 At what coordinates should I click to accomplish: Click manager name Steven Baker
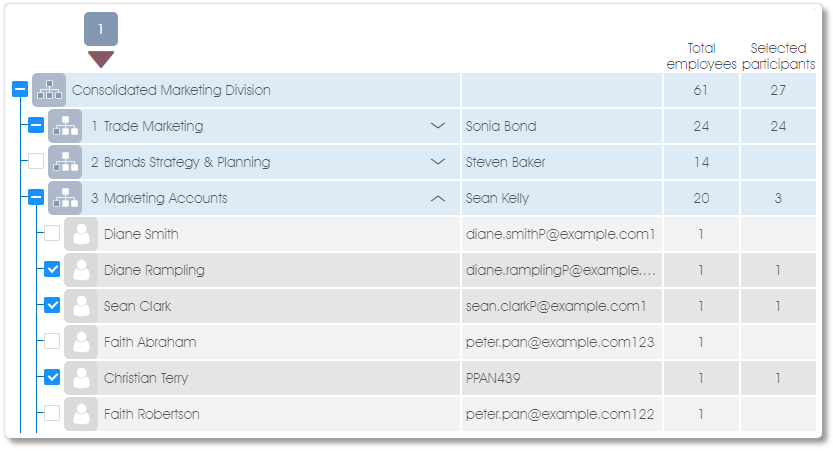coord(505,162)
